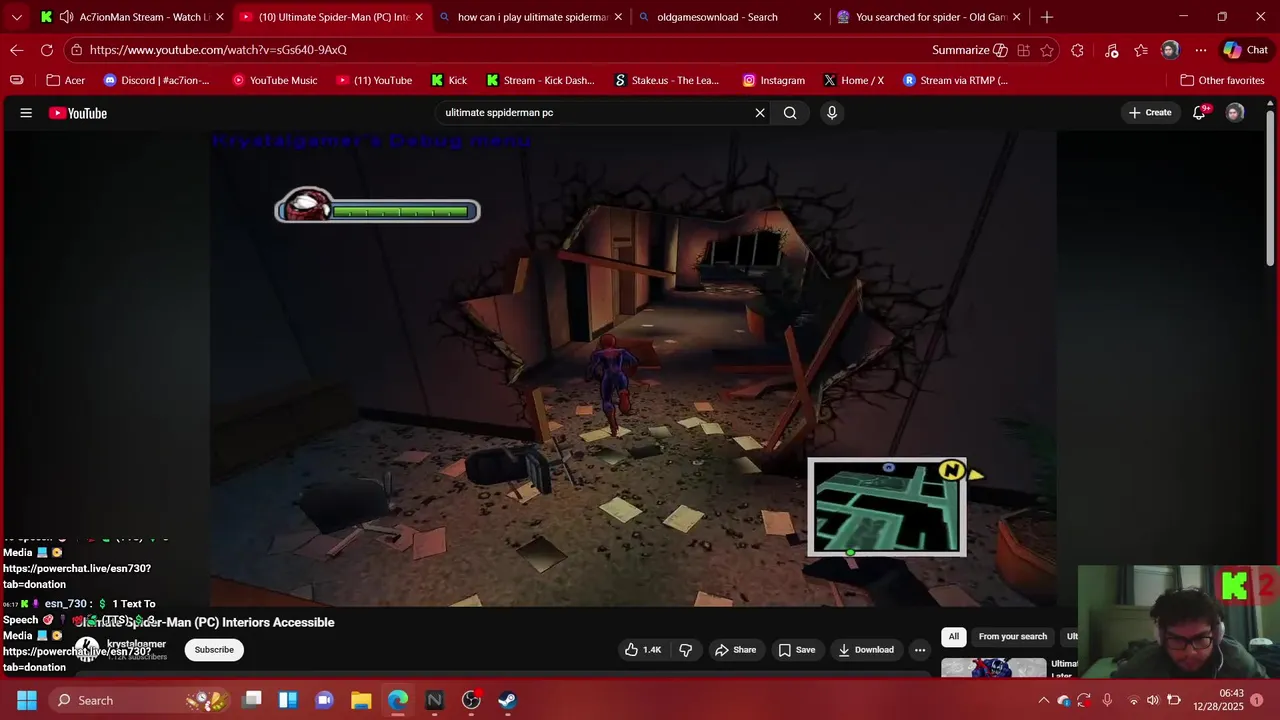Dislike the video with thumbs down
Screen dimensions: 1280x720
tap(686, 650)
